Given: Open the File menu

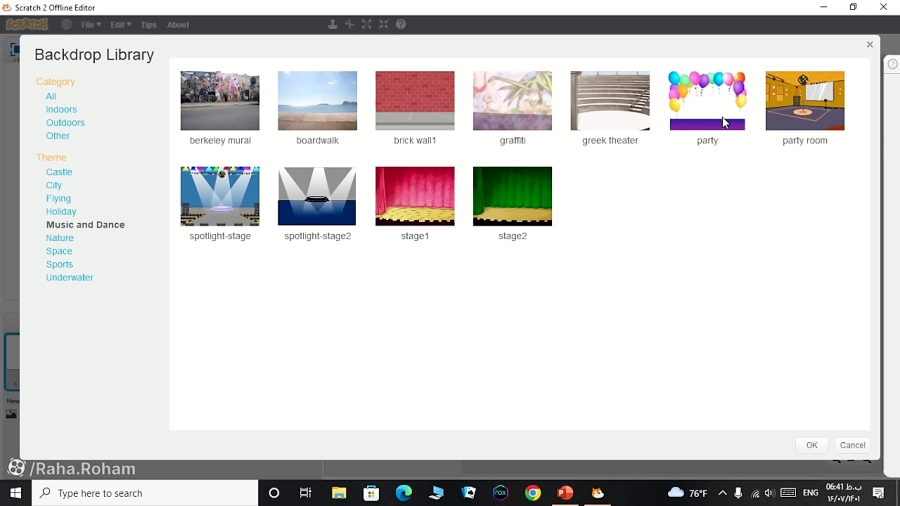Looking at the screenshot, I should tap(91, 25).
